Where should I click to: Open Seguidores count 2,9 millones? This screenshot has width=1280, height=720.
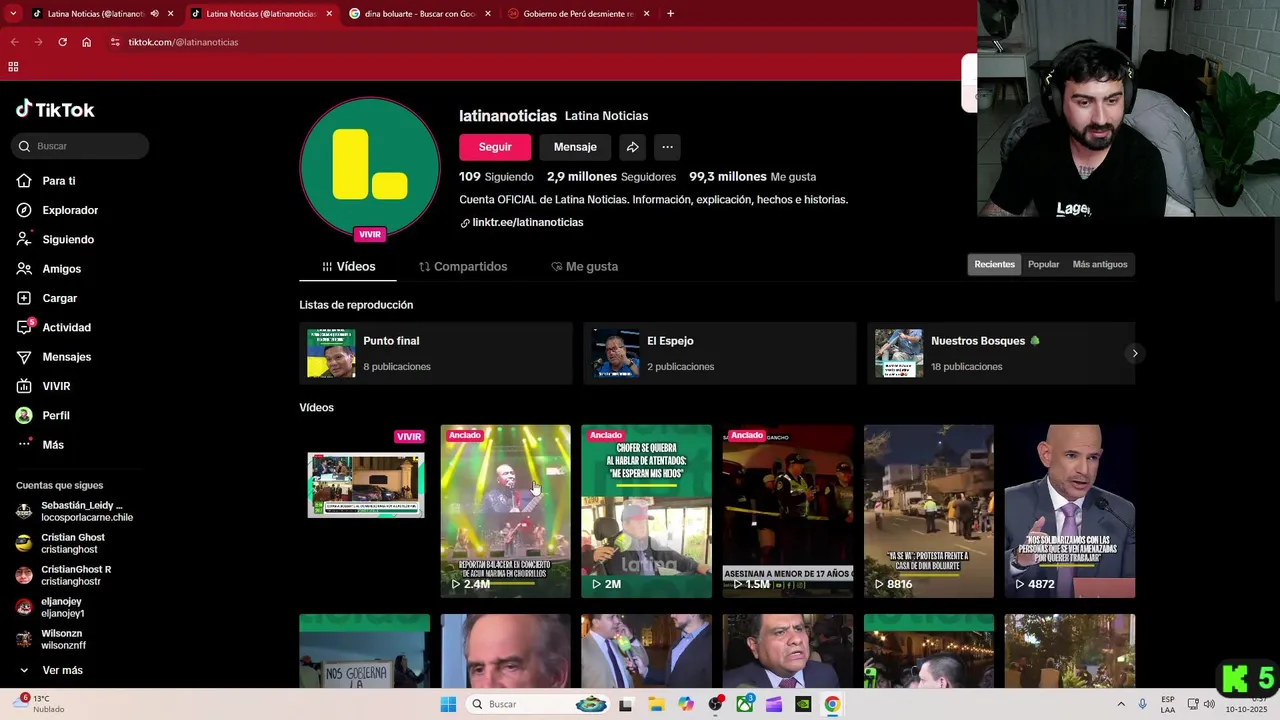coord(612,177)
